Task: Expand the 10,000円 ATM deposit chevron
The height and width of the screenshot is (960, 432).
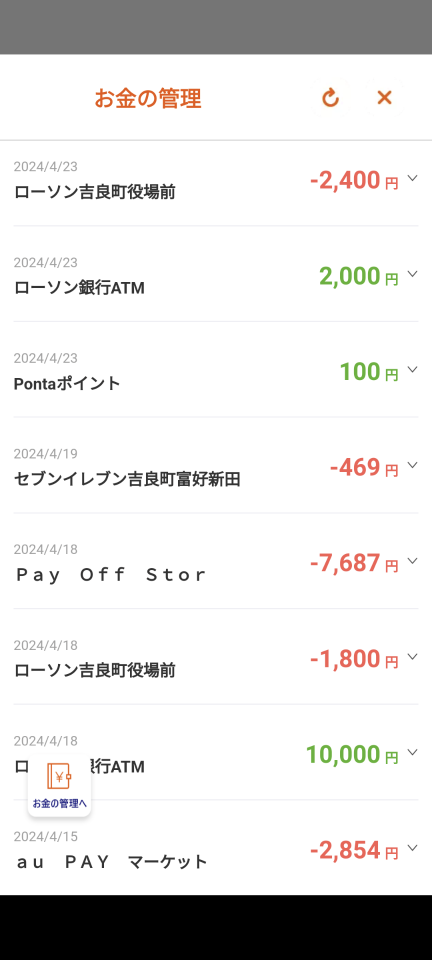Action: (412, 752)
